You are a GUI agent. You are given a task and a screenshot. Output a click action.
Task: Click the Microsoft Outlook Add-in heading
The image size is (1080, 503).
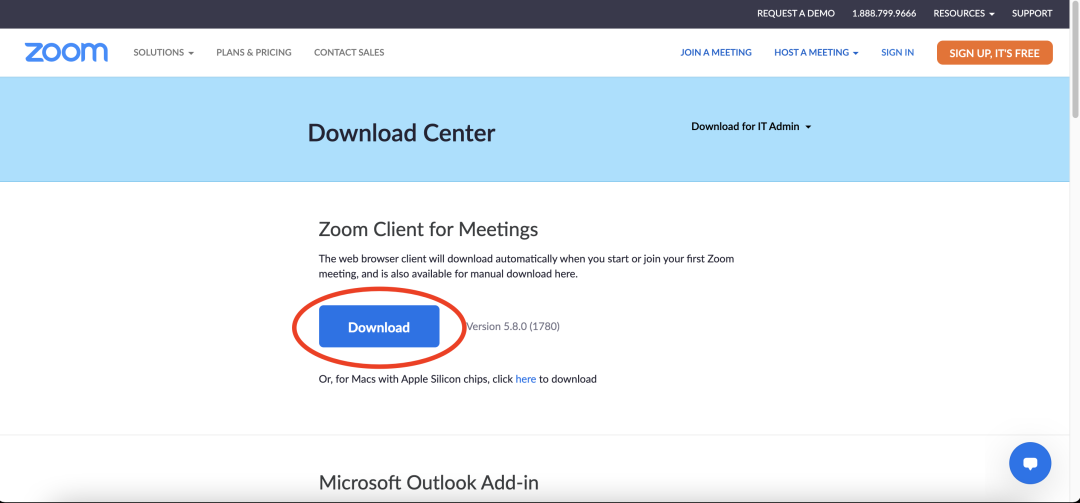click(428, 483)
